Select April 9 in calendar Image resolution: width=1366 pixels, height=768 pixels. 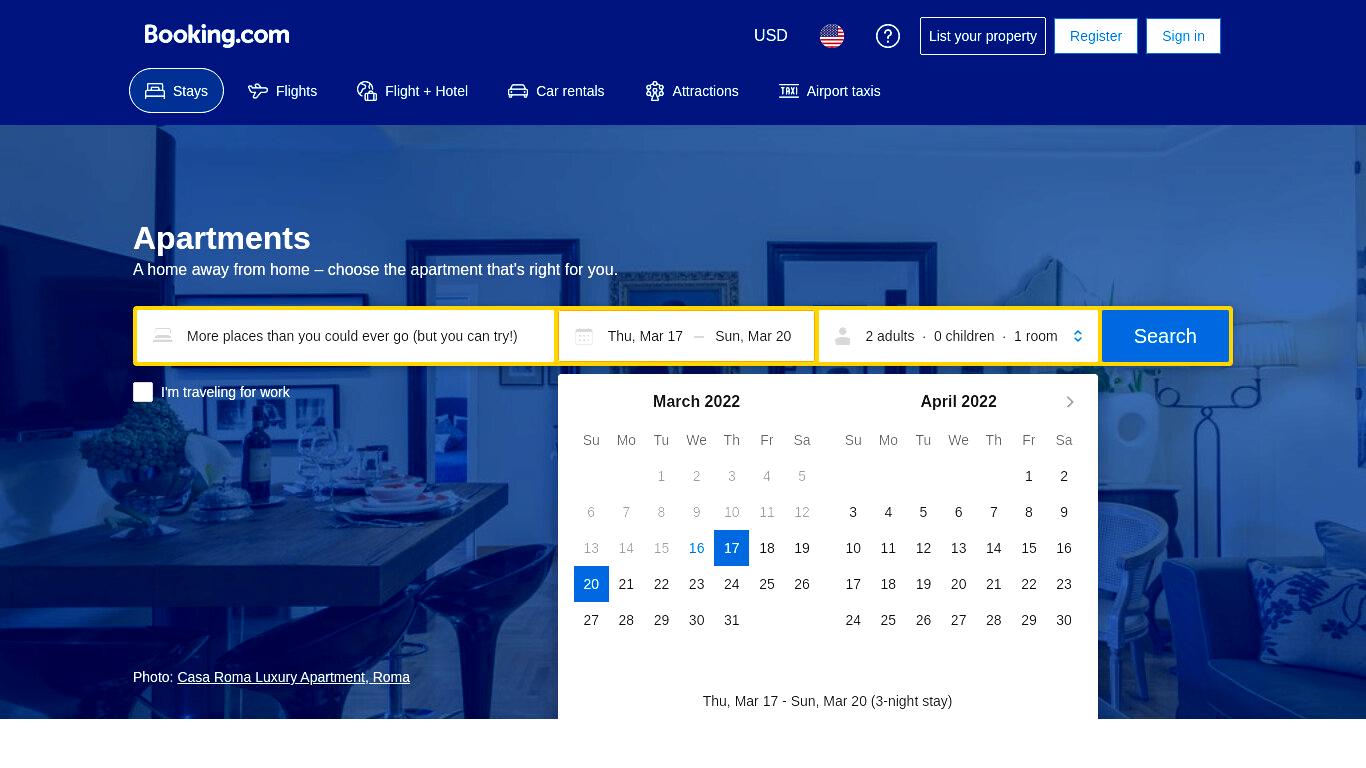[x=1064, y=512]
